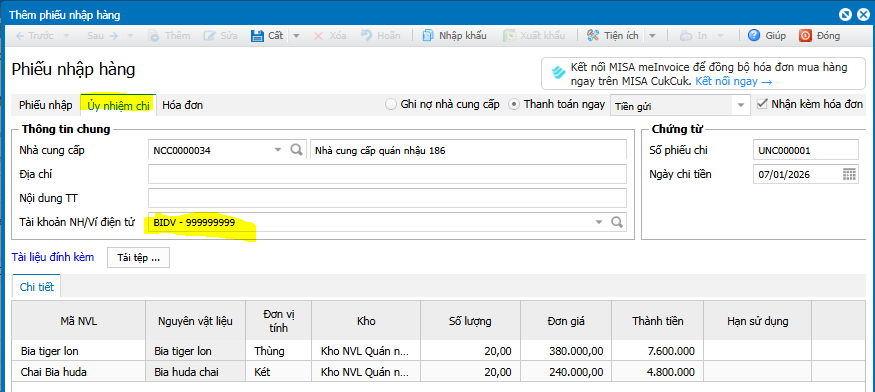Click the 7.600.000 amount cell

(656, 351)
